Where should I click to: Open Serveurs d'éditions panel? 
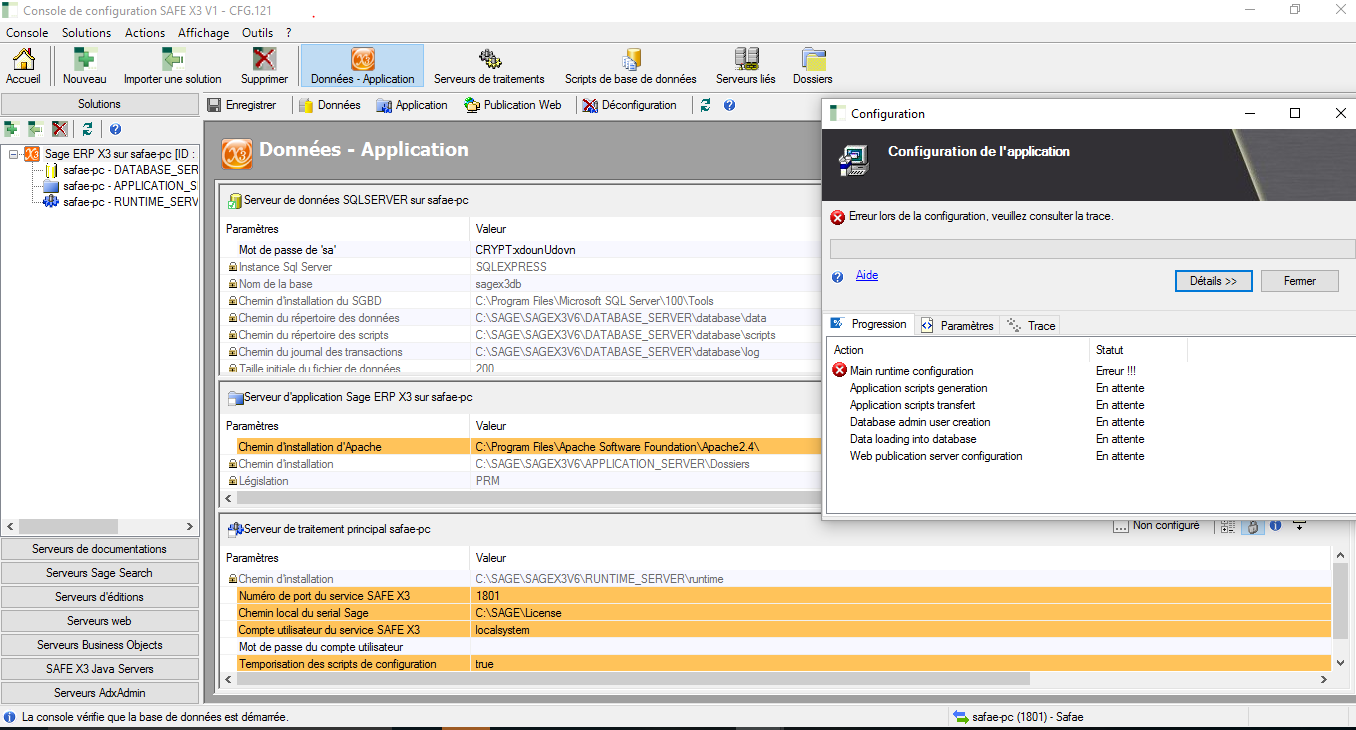[99, 597]
